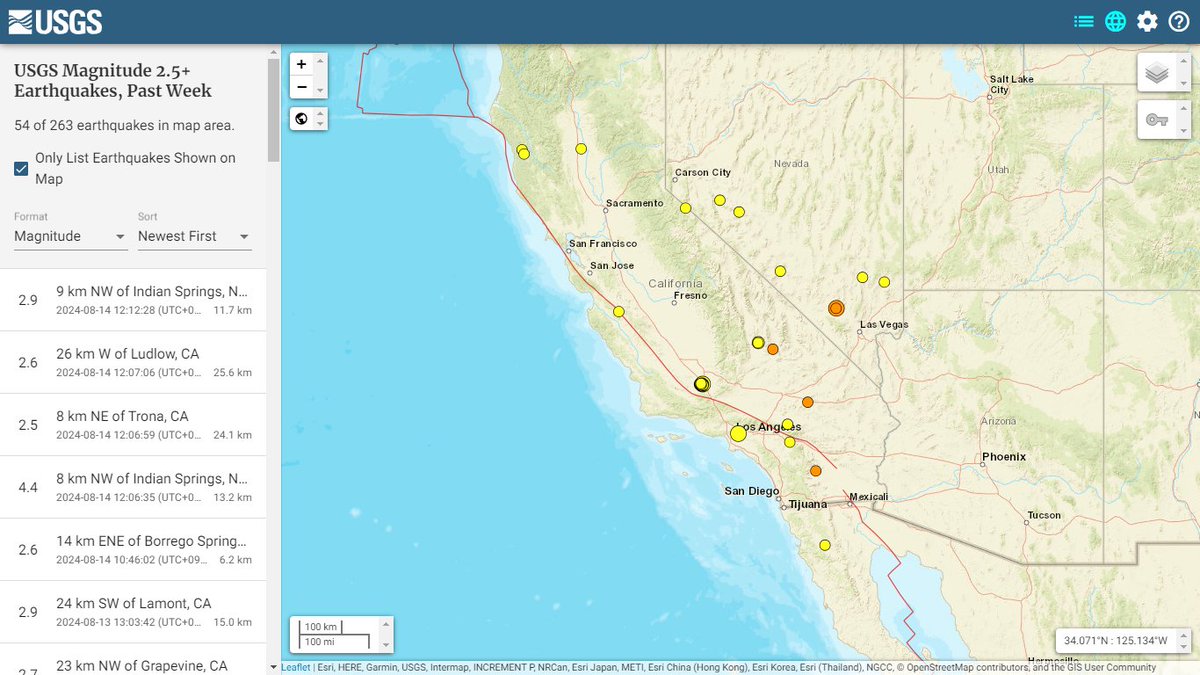This screenshot has width=1200, height=675.
Task: Select orange marker north of Mexicali
Action: (816, 470)
